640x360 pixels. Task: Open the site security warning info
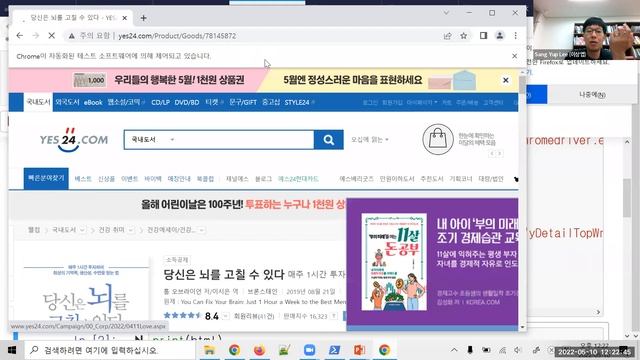pyautogui.click(x=71, y=36)
